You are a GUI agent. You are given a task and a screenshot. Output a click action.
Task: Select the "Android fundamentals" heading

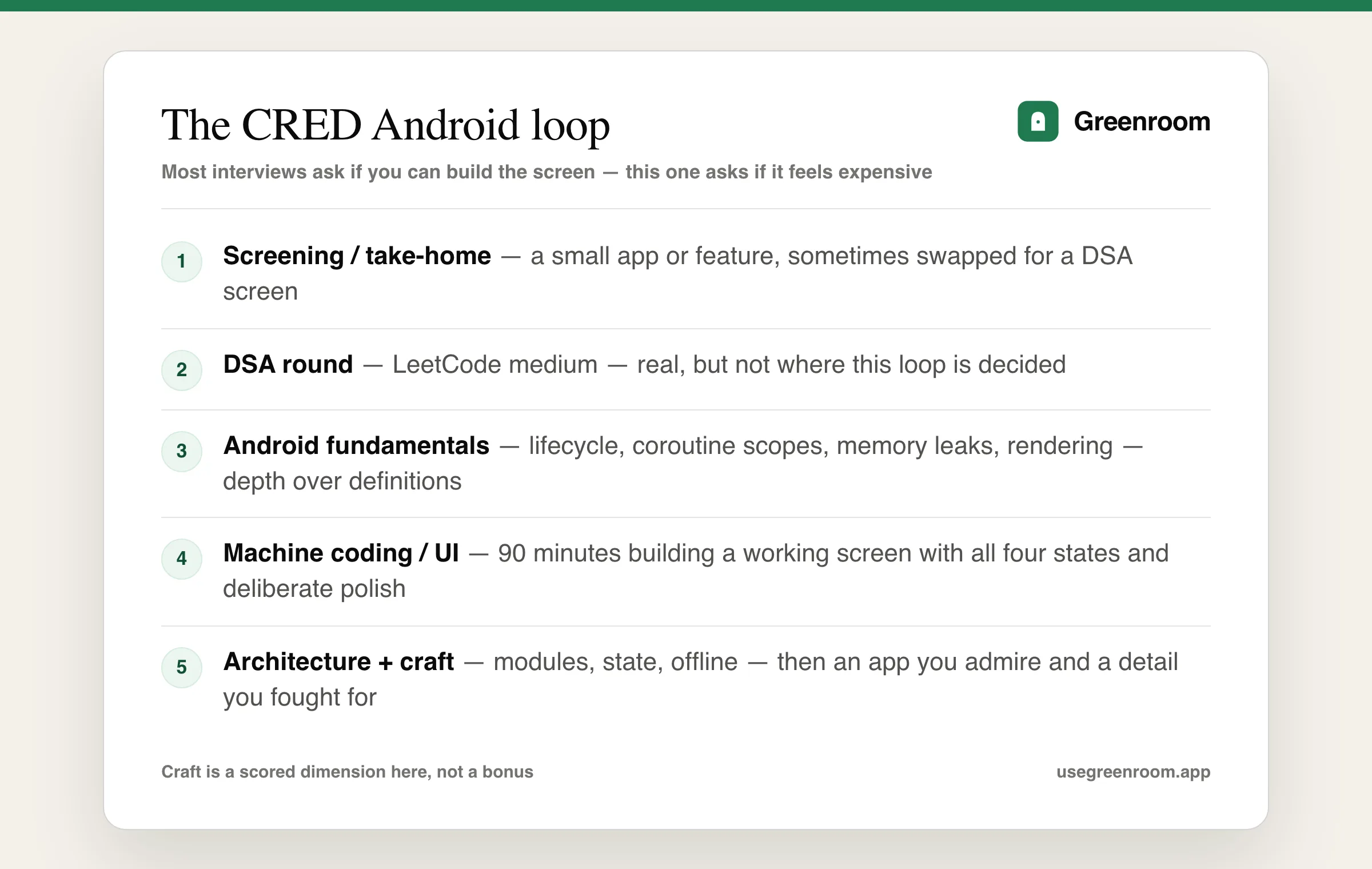pos(356,446)
